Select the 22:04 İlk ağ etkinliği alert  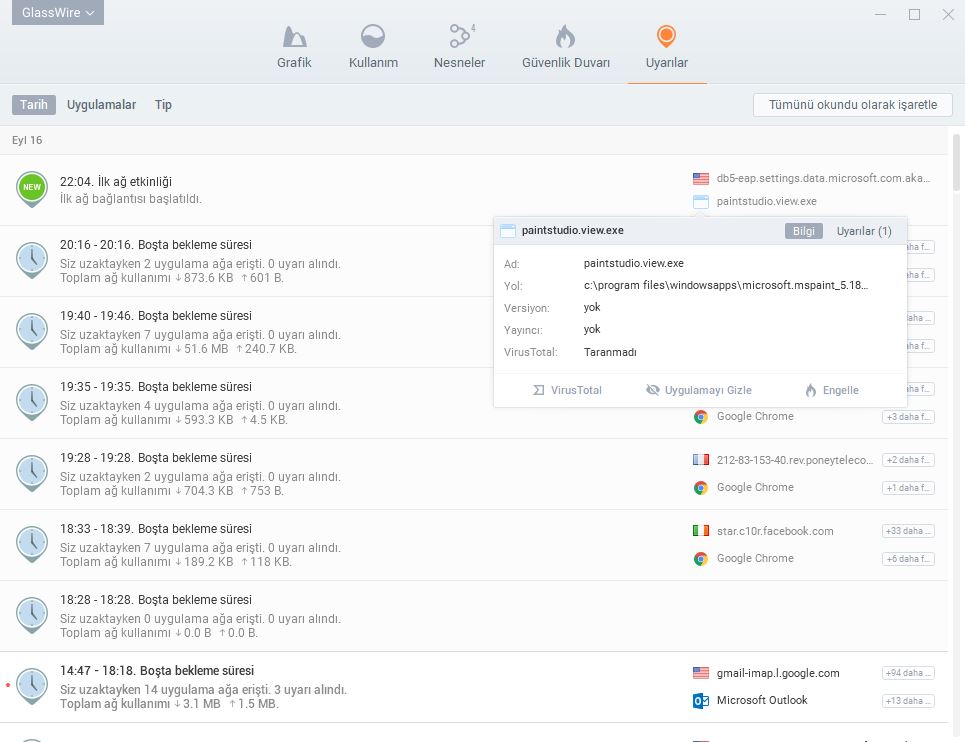[x=474, y=189]
